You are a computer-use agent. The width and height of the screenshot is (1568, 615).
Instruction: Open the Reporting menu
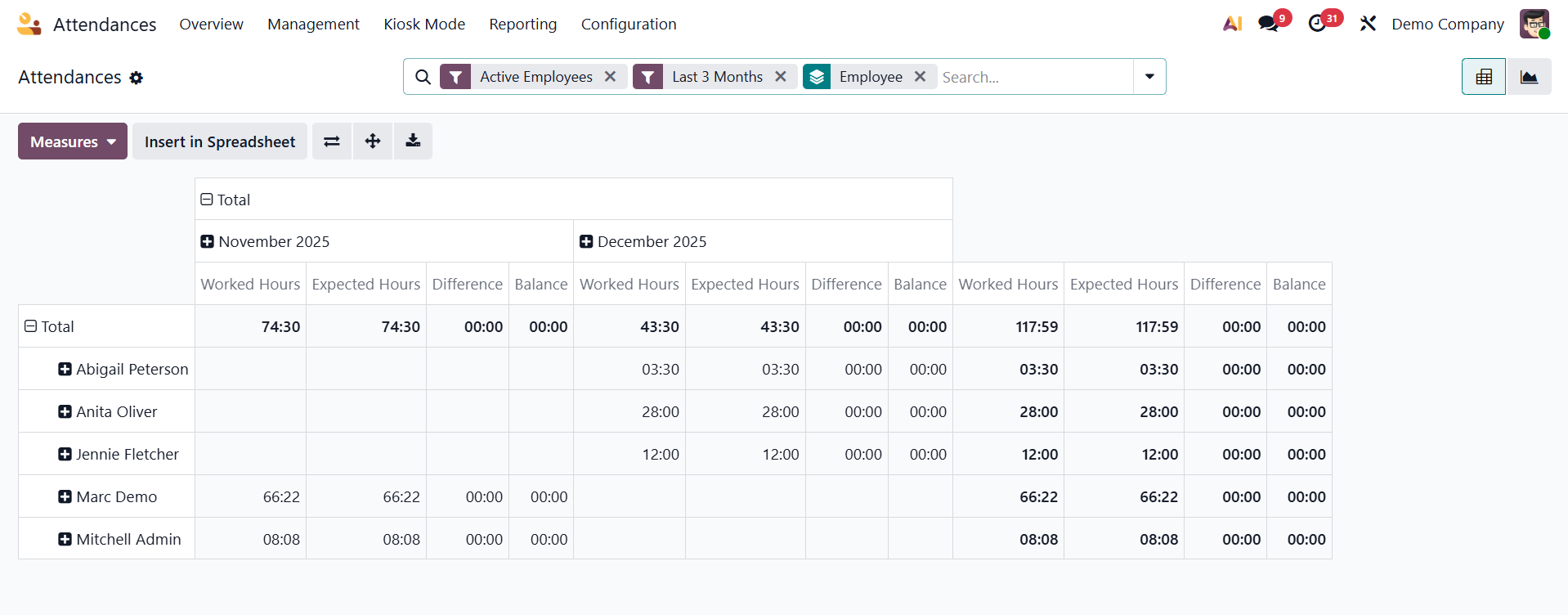click(x=522, y=25)
